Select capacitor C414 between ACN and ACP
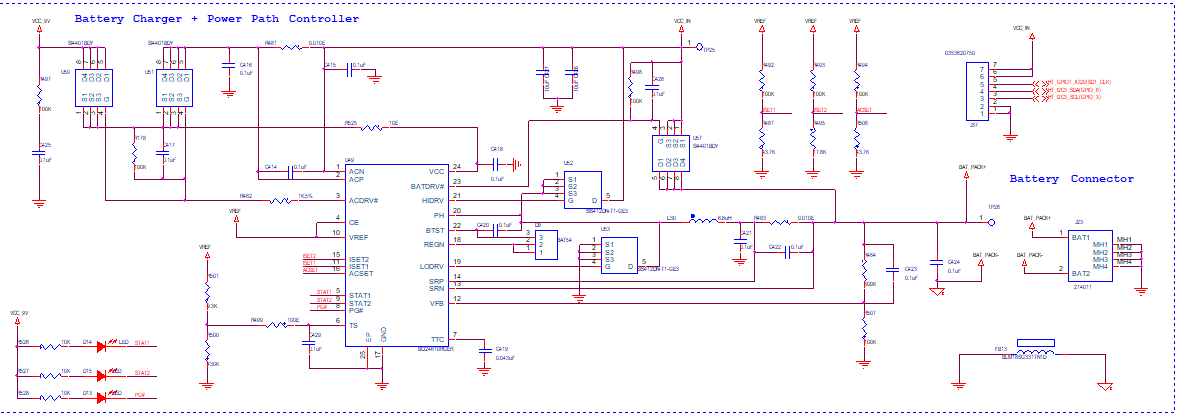This screenshot has width=1182, height=415. coord(290,173)
